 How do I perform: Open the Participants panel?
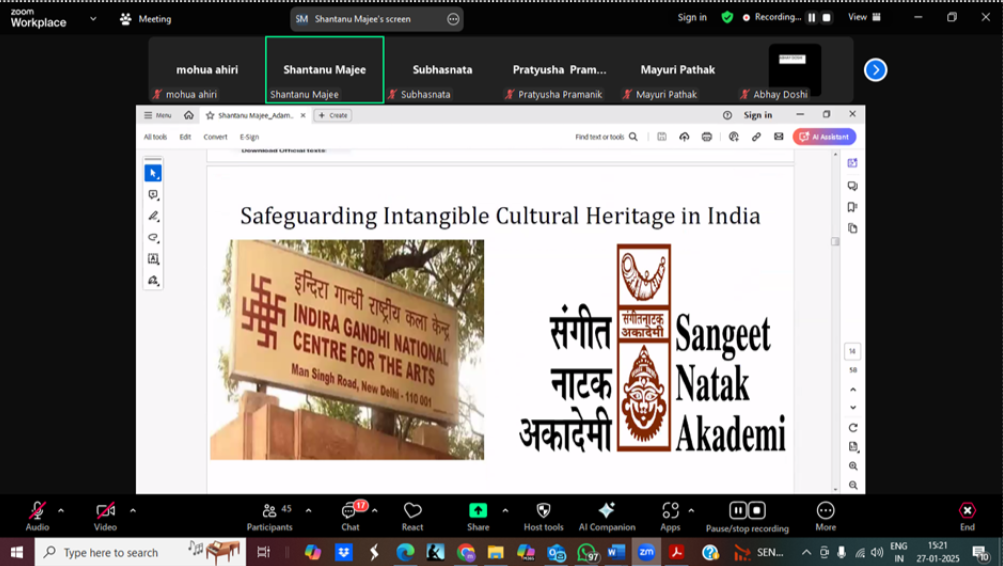269,515
